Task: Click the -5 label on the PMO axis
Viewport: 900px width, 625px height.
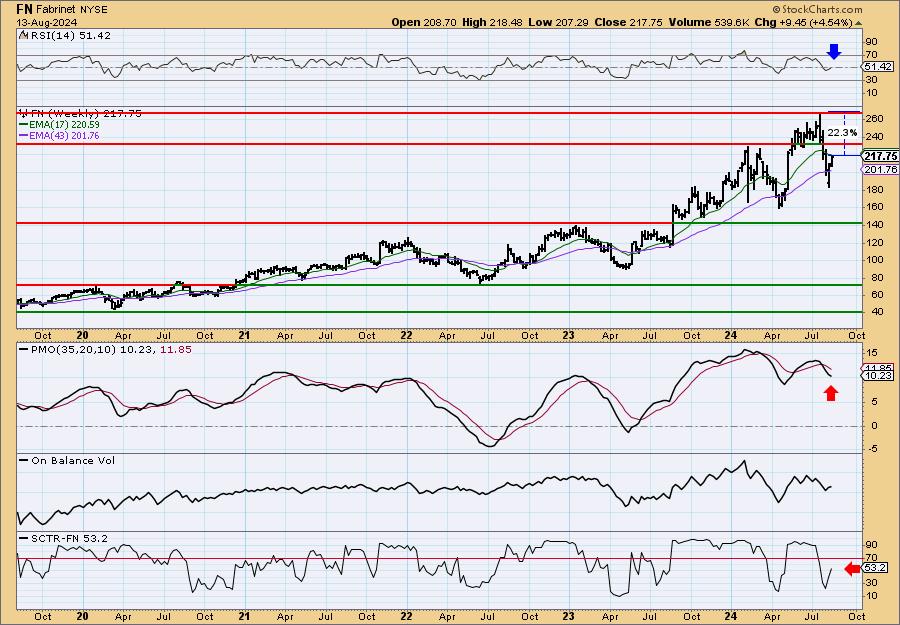Action: tap(871, 449)
